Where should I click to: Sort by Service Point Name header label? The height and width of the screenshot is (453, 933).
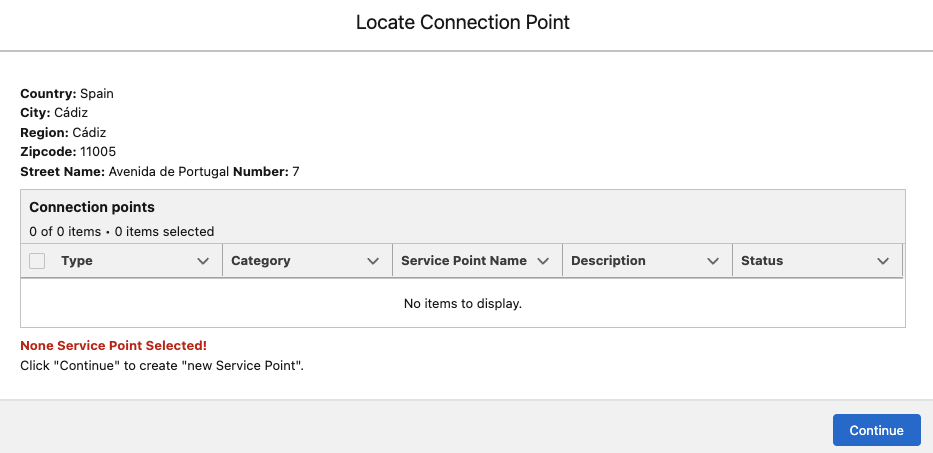[x=464, y=261]
